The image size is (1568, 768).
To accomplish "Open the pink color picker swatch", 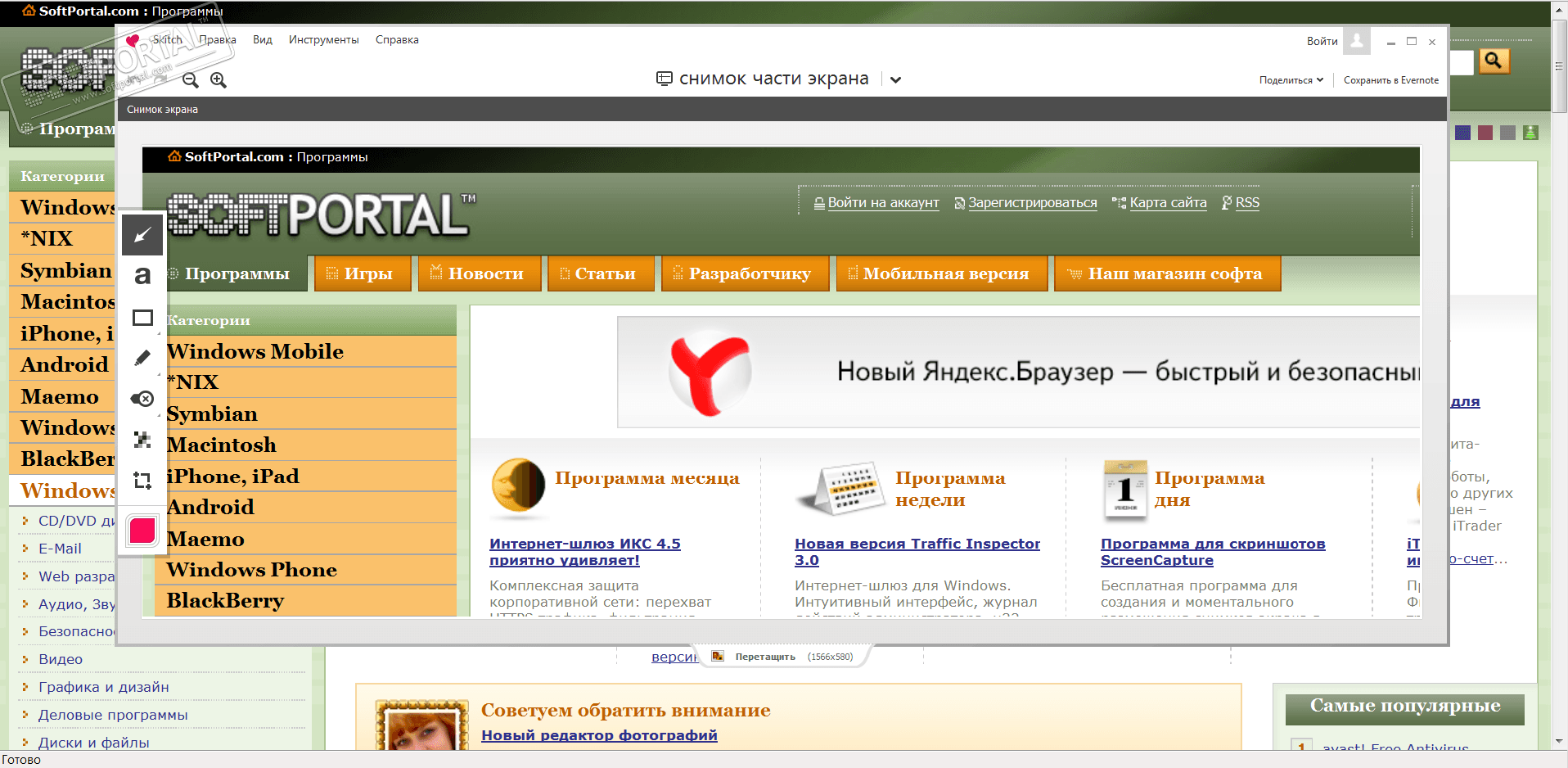I will (142, 531).
